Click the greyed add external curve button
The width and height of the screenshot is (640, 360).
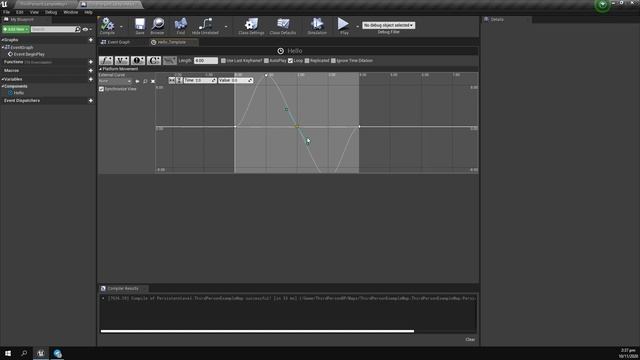(x=170, y=60)
